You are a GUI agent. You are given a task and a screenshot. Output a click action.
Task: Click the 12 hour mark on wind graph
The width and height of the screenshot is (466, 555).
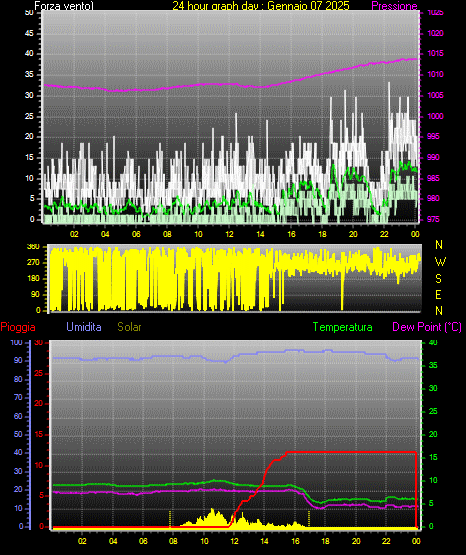[229, 234]
